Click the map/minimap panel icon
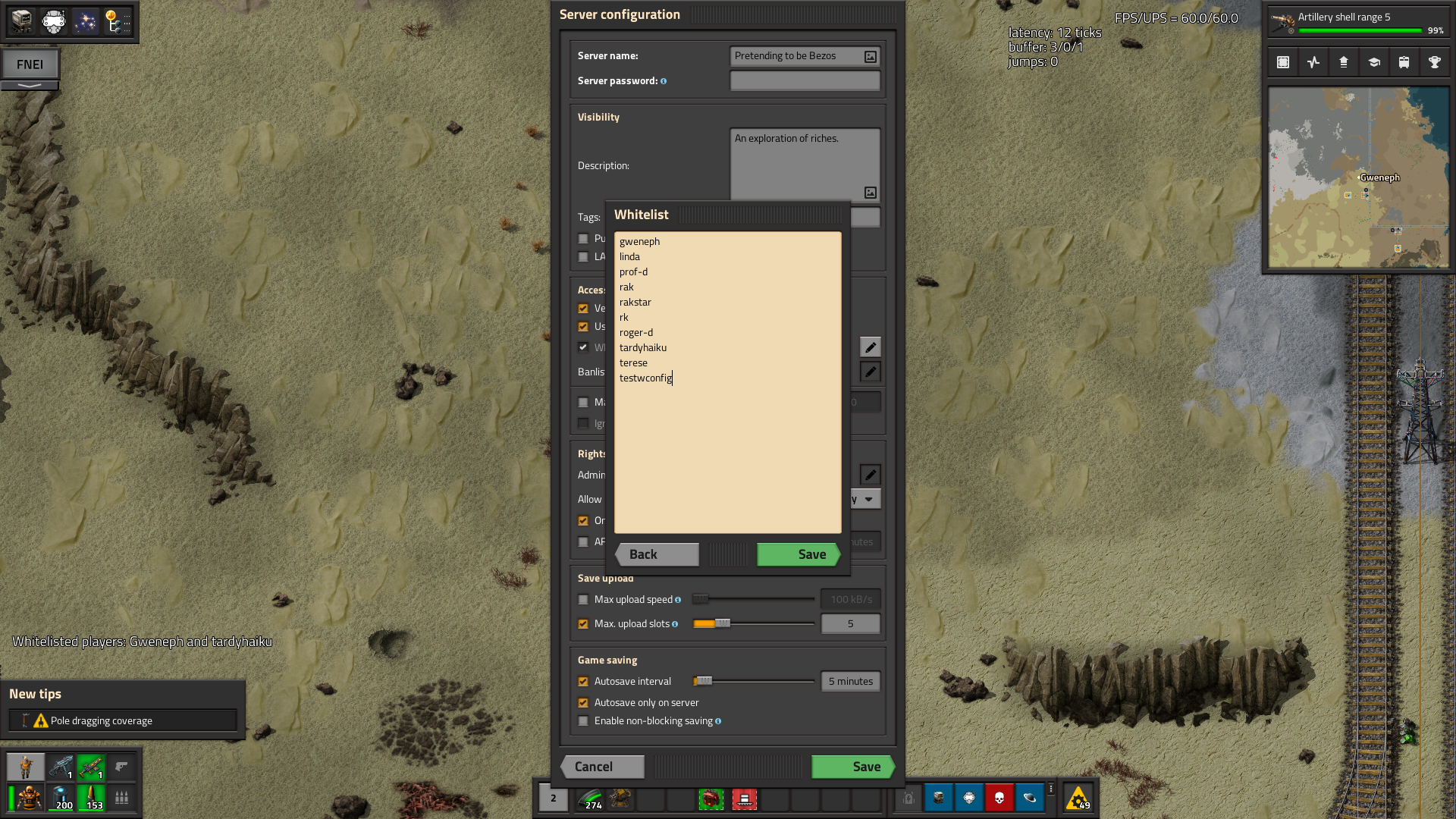The width and height of the screenshot is (1456, 819). (1283, 63)
